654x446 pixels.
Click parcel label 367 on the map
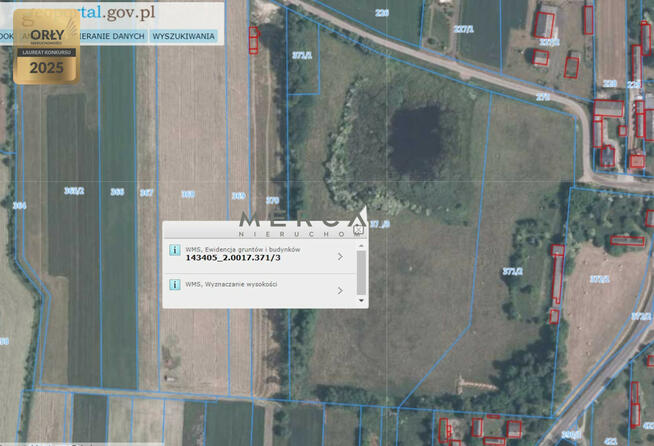[x=146, y=192]
